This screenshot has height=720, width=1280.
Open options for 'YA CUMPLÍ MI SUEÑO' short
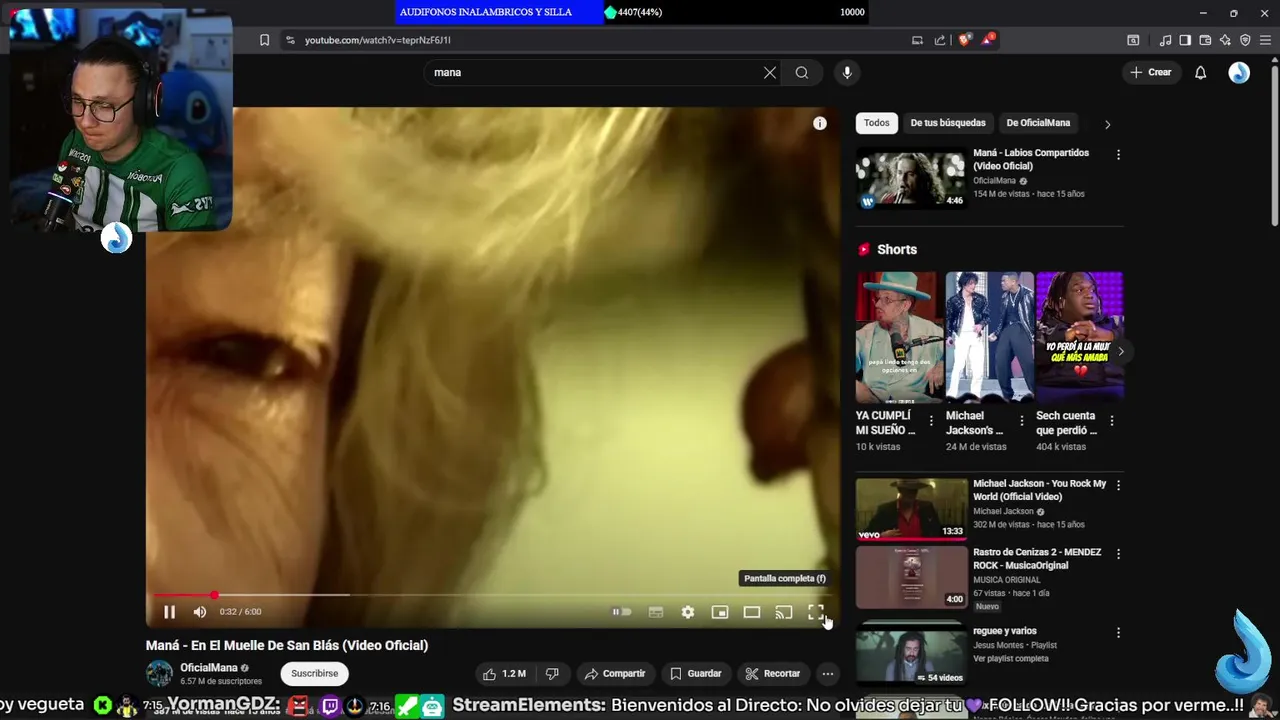(x=932, y=421)
